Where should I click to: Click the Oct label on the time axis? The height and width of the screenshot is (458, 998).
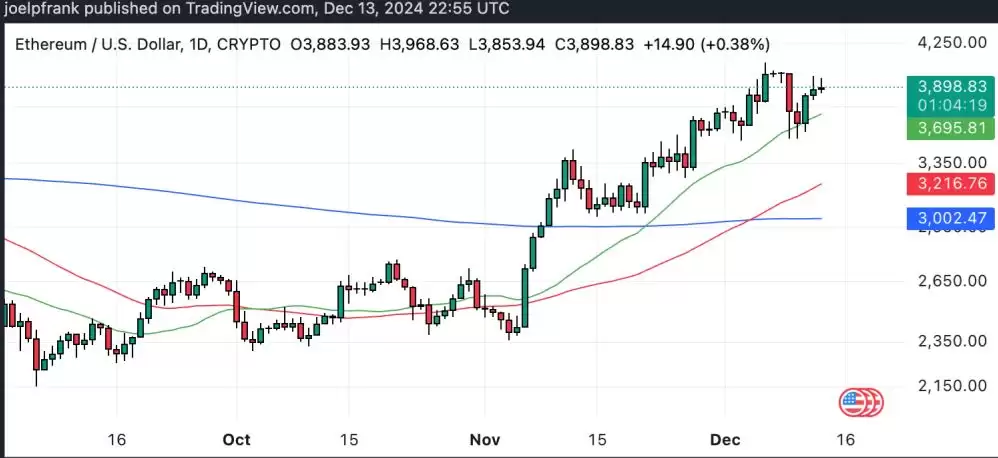(237, 439)
